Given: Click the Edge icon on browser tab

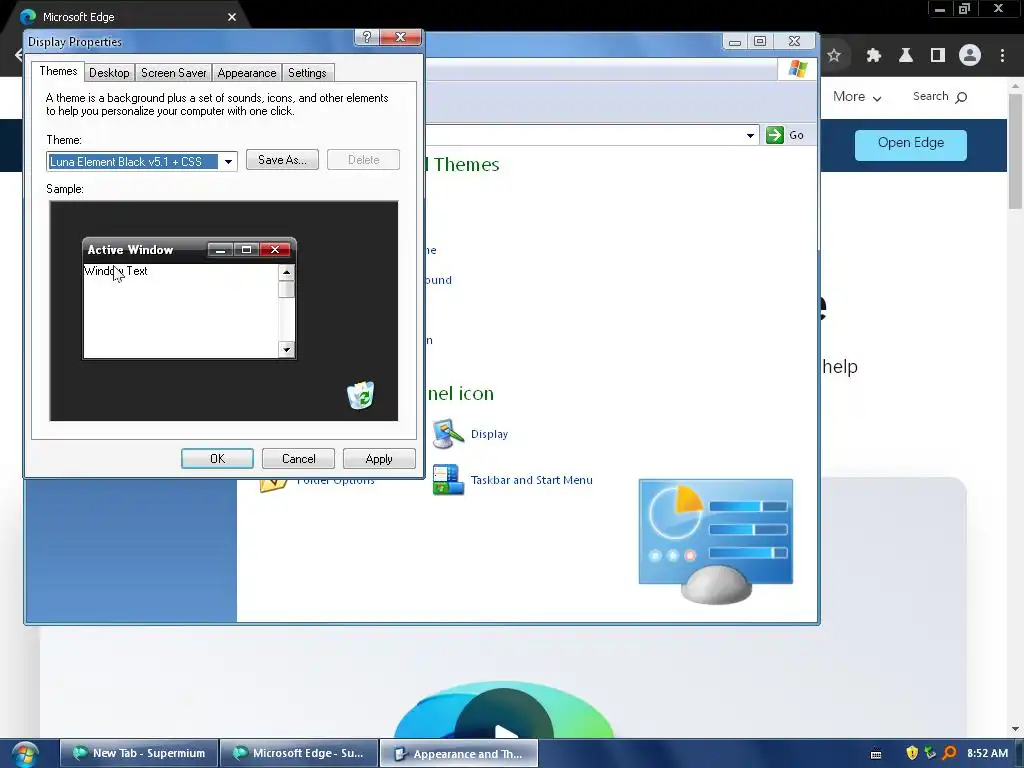Looking at the screenshot, I should (28, 17).
